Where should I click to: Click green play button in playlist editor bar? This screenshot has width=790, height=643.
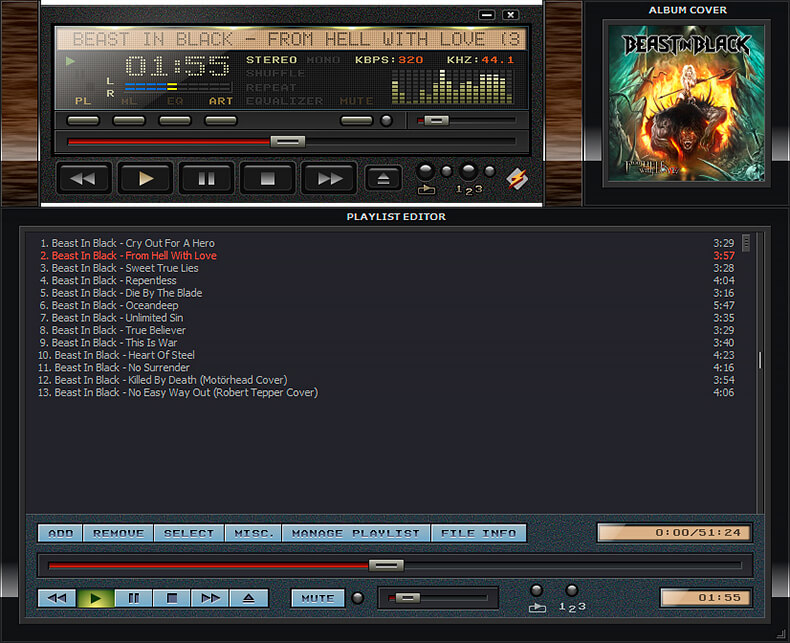click(95, 598)
